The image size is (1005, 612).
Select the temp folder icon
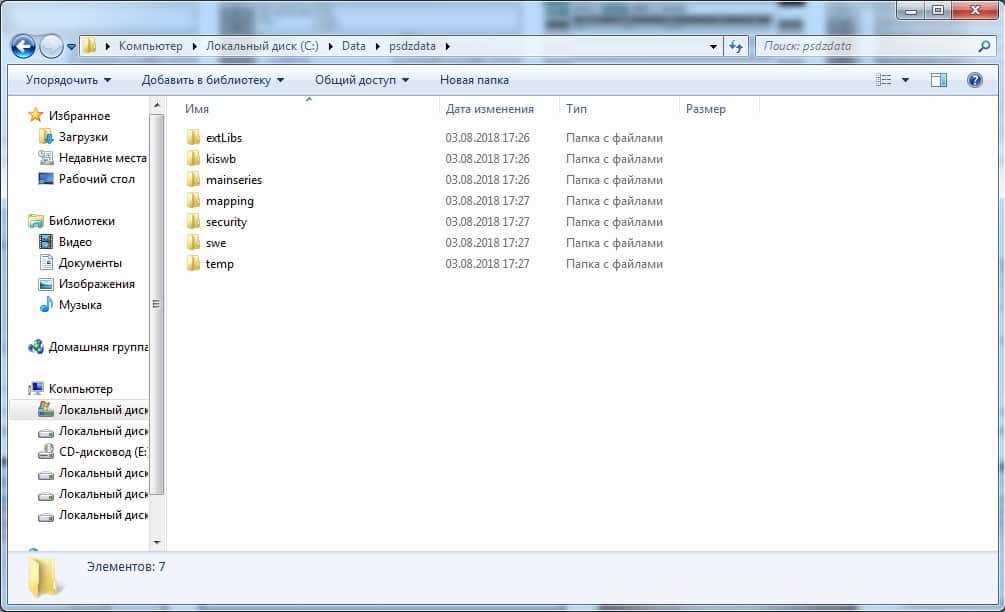pyautogui.click(x=193, y=263)
